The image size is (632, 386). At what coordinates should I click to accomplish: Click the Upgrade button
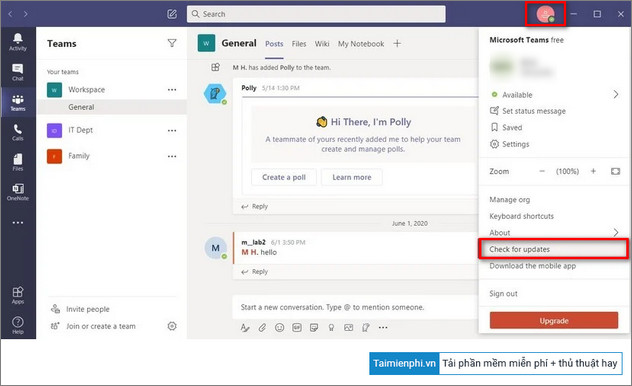click(554, 321)
